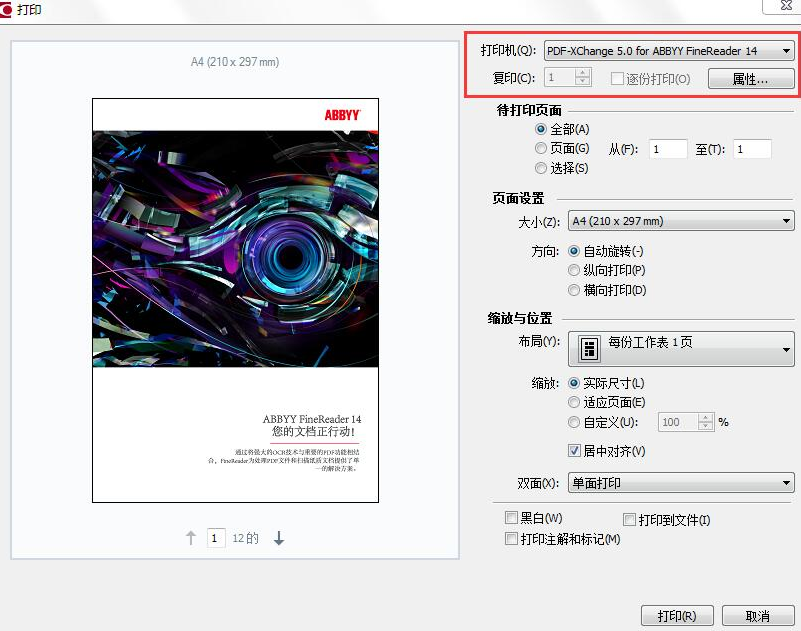Increase the custom scale percentage stepper

703,418
